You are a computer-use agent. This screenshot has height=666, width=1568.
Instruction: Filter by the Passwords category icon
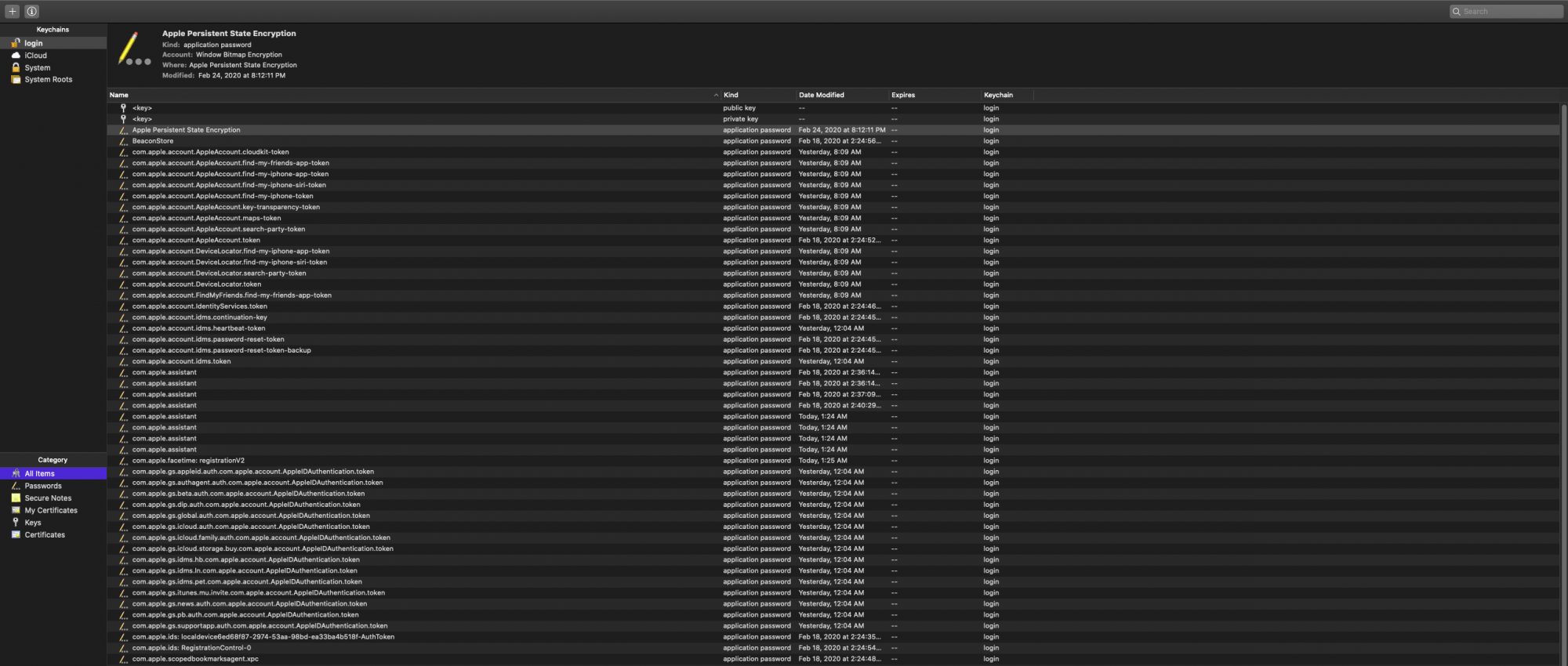point(16,486)
